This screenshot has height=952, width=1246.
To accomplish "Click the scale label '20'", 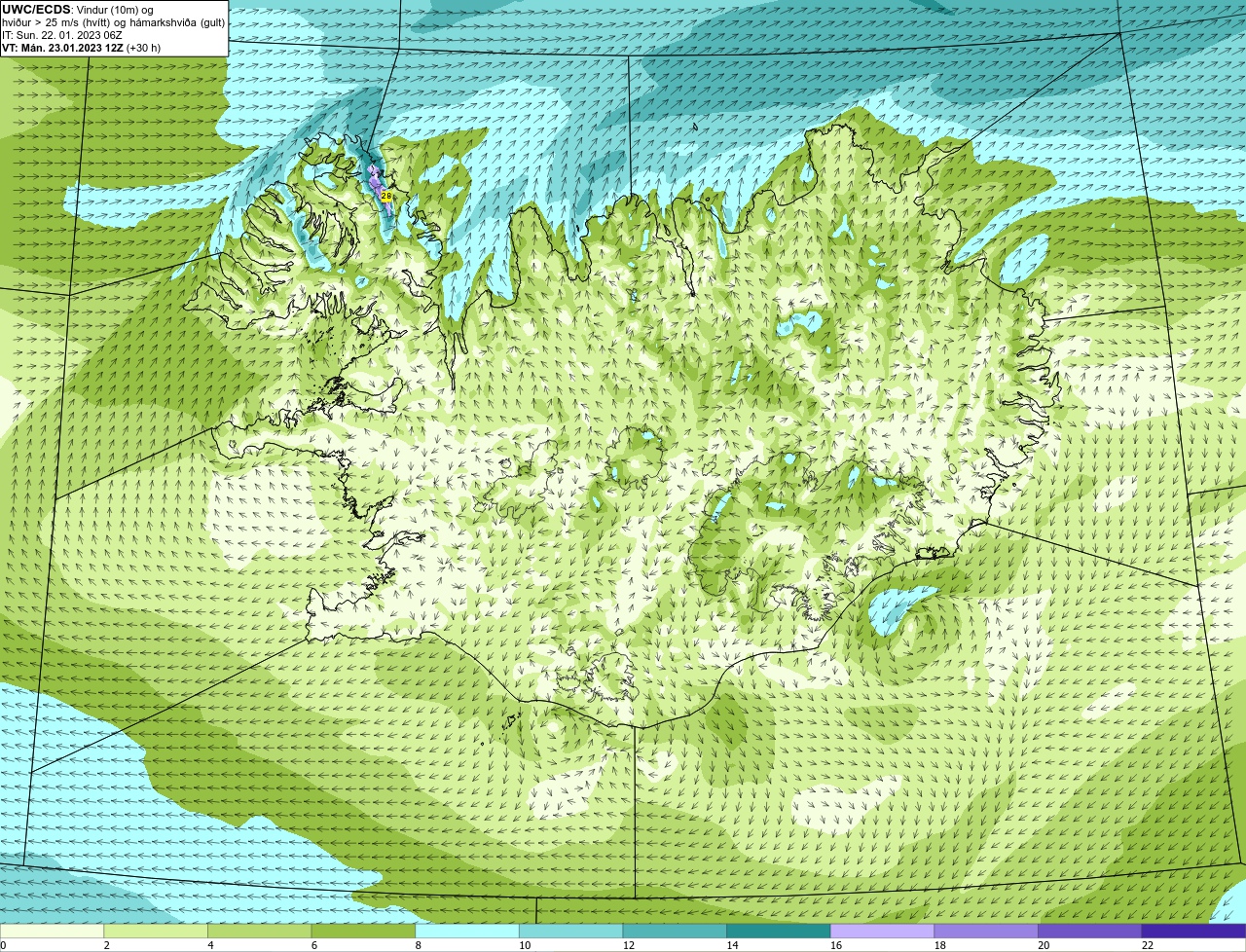I will pyautogui.click(x=1044, y=945).
